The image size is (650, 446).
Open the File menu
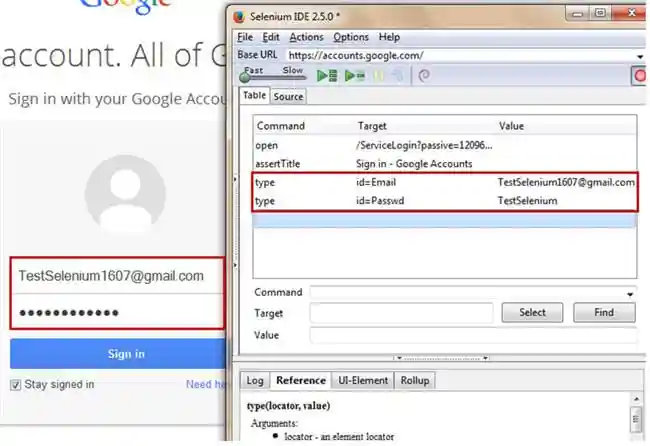click(x=245, y=37)
